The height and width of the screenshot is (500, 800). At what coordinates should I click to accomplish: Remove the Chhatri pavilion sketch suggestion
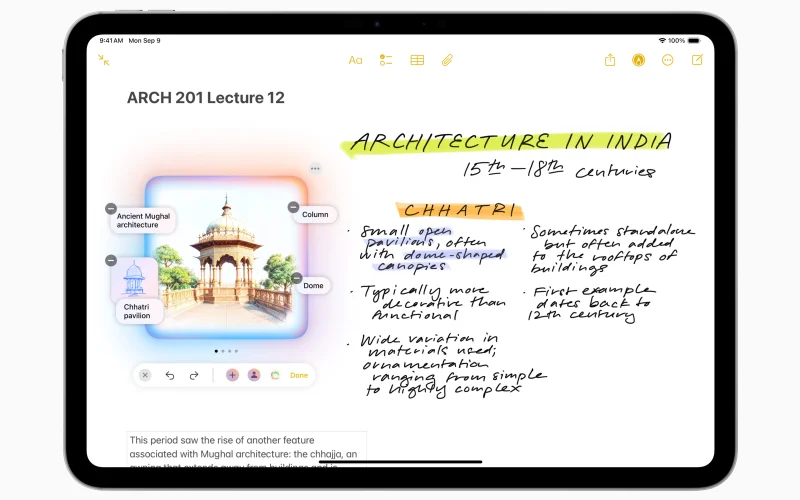(111, 260)
